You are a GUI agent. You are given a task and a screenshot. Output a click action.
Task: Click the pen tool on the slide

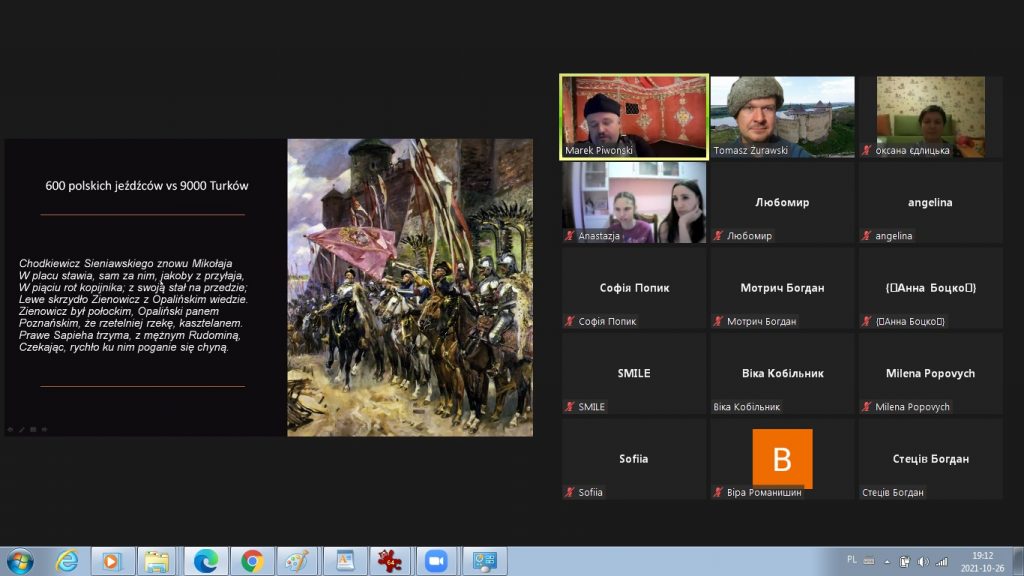tap(22, 429)
